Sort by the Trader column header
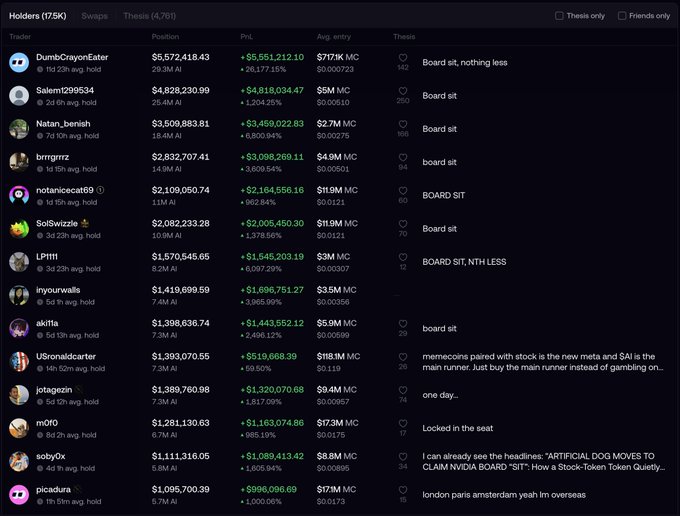This screenshot has width=680, height=516. (x=20, y=37)
